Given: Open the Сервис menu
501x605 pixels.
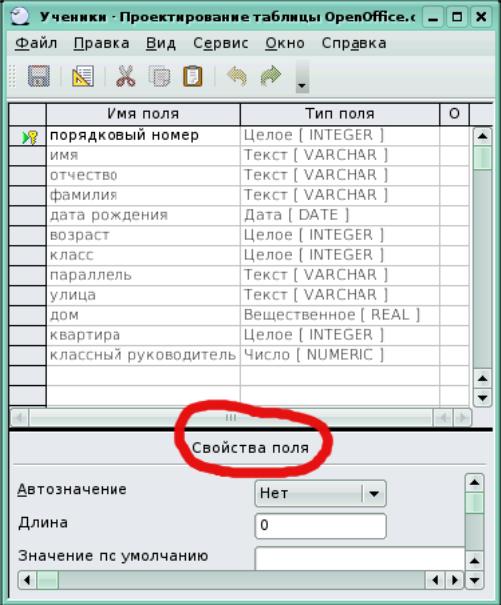Looking at the screenshot, I should (x=221, y=43).
